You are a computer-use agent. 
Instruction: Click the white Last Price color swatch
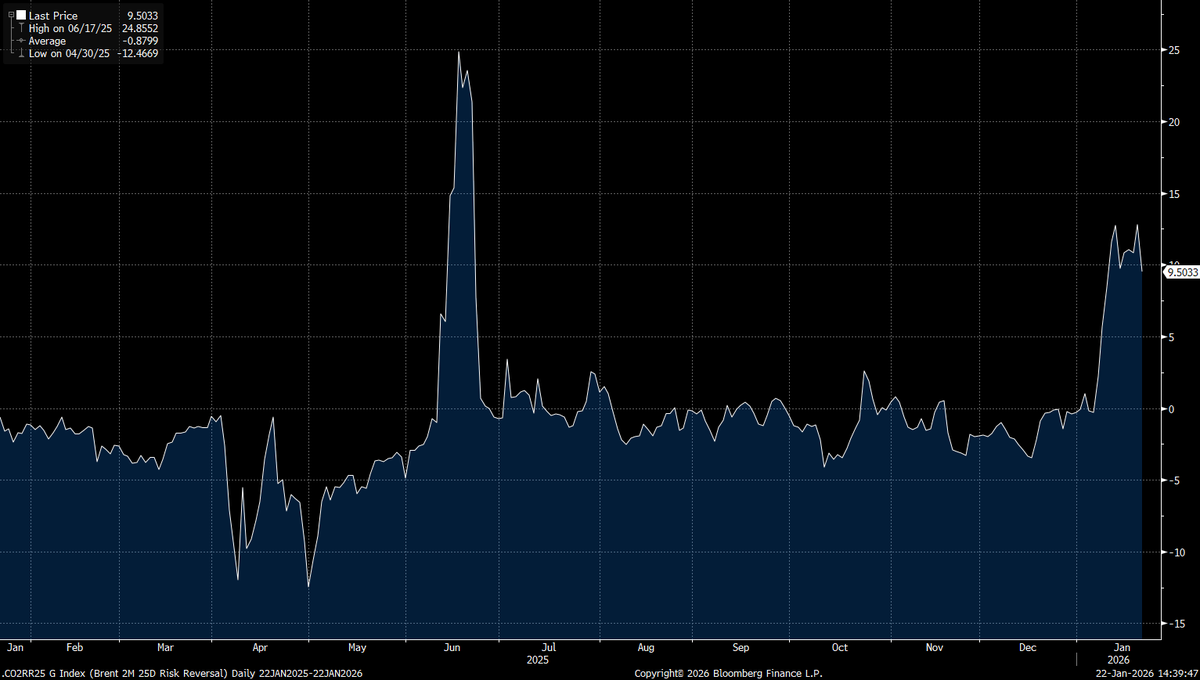pyautogui.click(x=21, y=15)
